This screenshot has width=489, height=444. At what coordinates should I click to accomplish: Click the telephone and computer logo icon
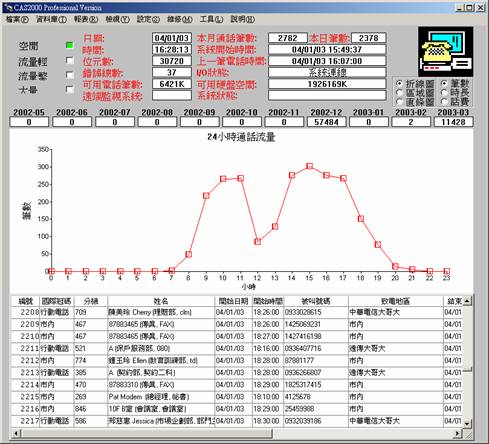pos(445,52)
